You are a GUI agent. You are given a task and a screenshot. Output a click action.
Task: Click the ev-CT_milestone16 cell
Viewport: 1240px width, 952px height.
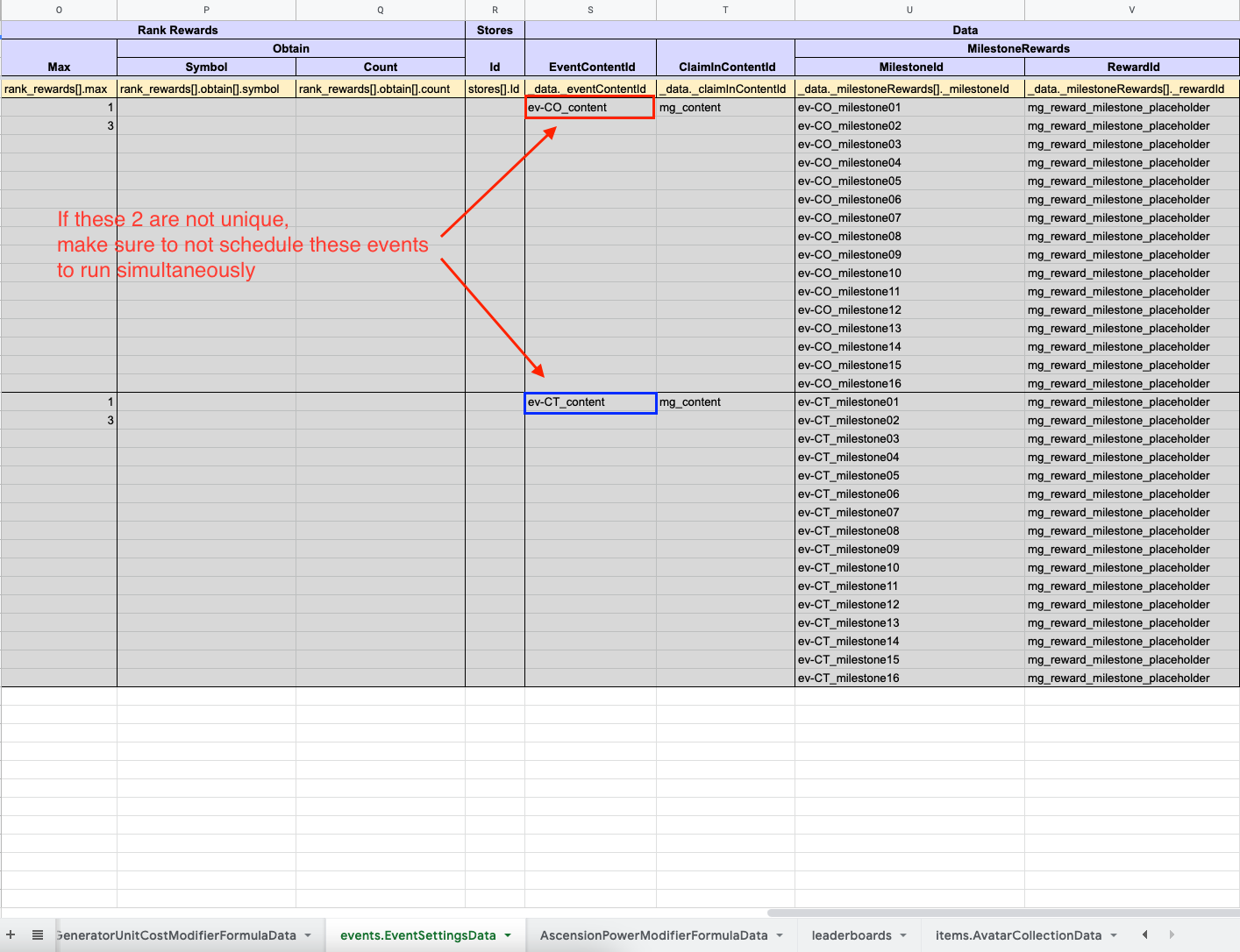point(909,678)
